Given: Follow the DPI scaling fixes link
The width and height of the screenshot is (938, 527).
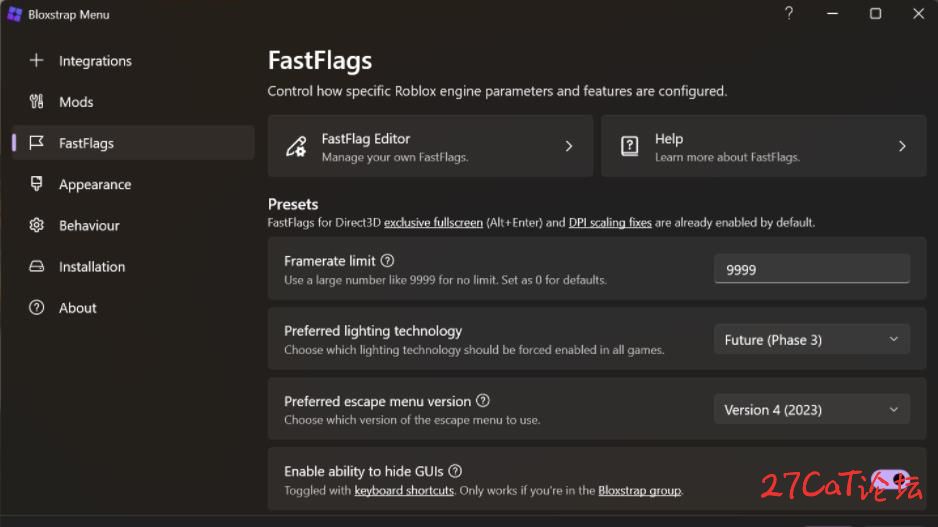Looking at the screenshot, I should coord(610,223).
